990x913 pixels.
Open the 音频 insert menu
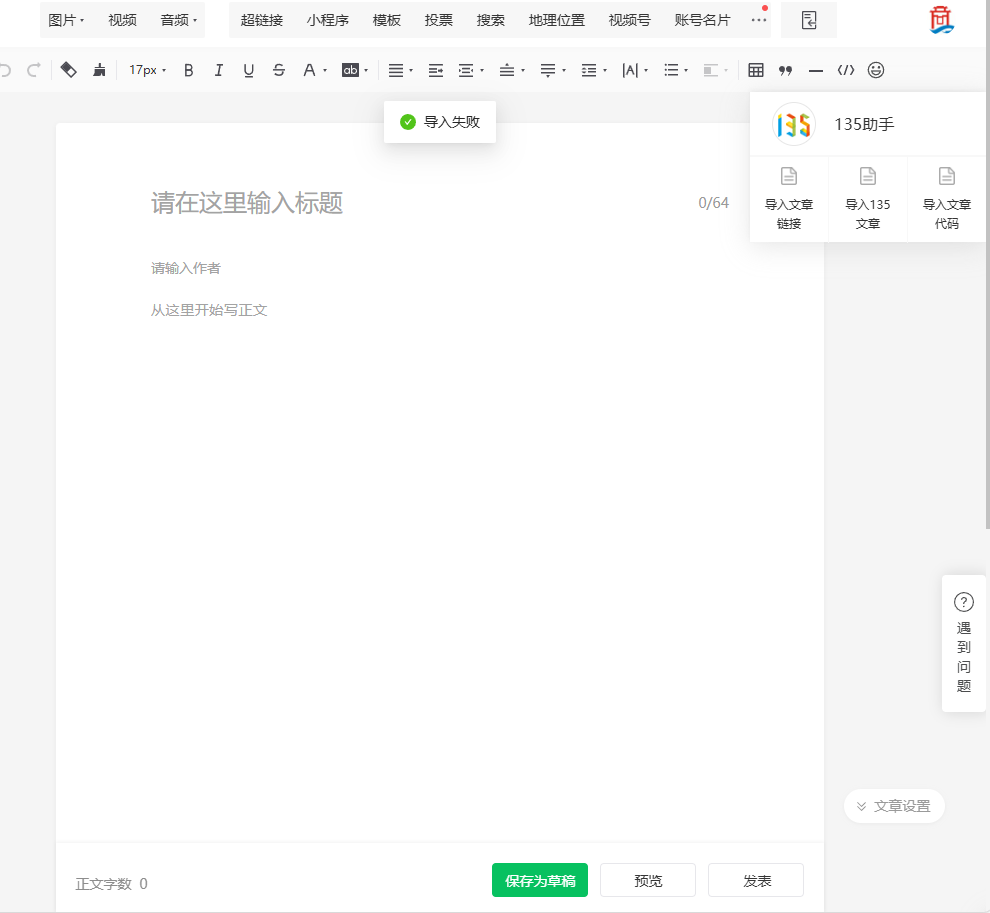179,20
